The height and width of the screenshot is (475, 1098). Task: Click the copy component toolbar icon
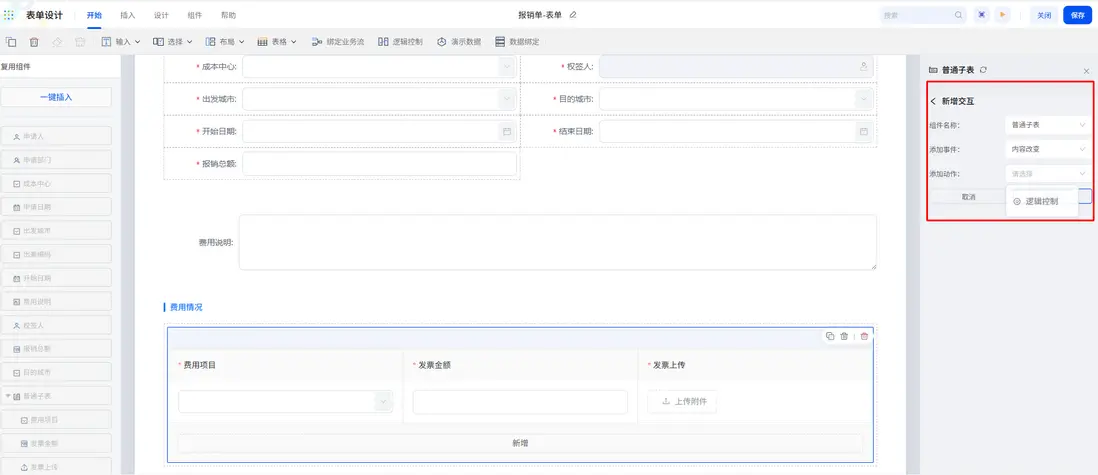pyautogui.click(x=11, y=42)
